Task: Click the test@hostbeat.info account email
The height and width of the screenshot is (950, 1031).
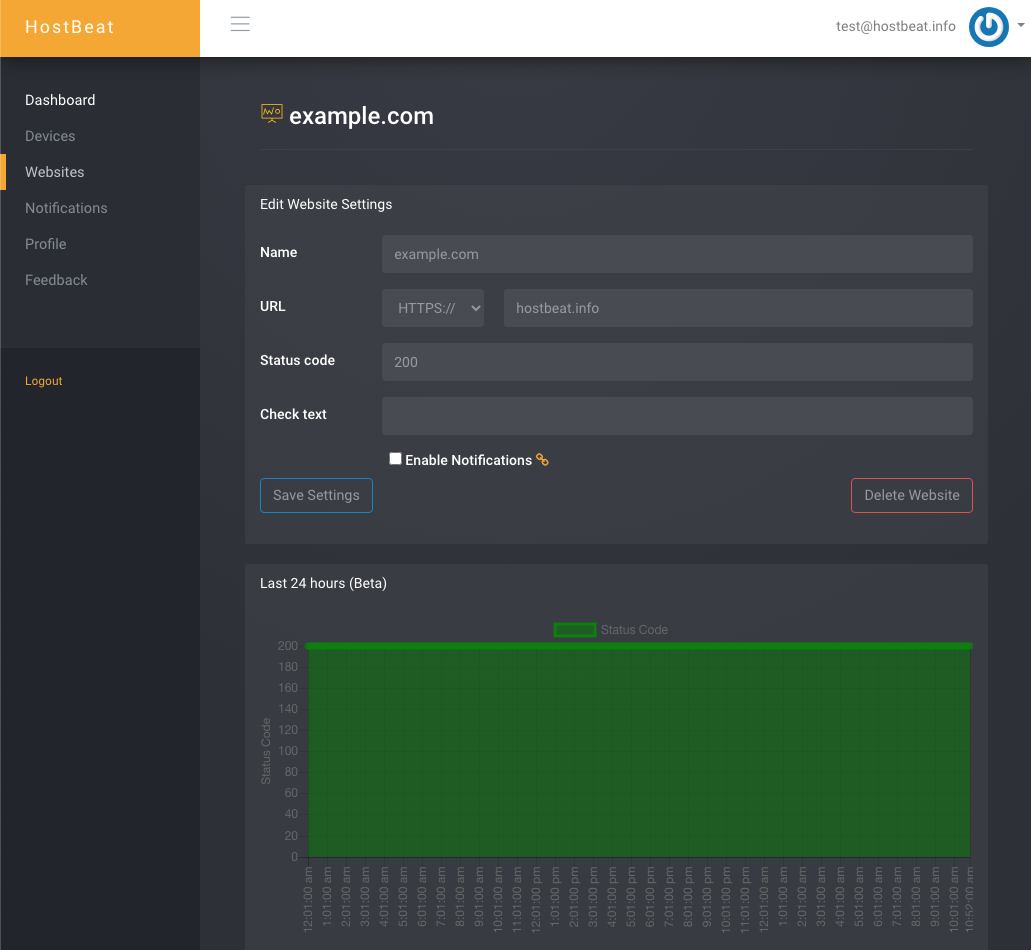Action: (x=896, y=26)
